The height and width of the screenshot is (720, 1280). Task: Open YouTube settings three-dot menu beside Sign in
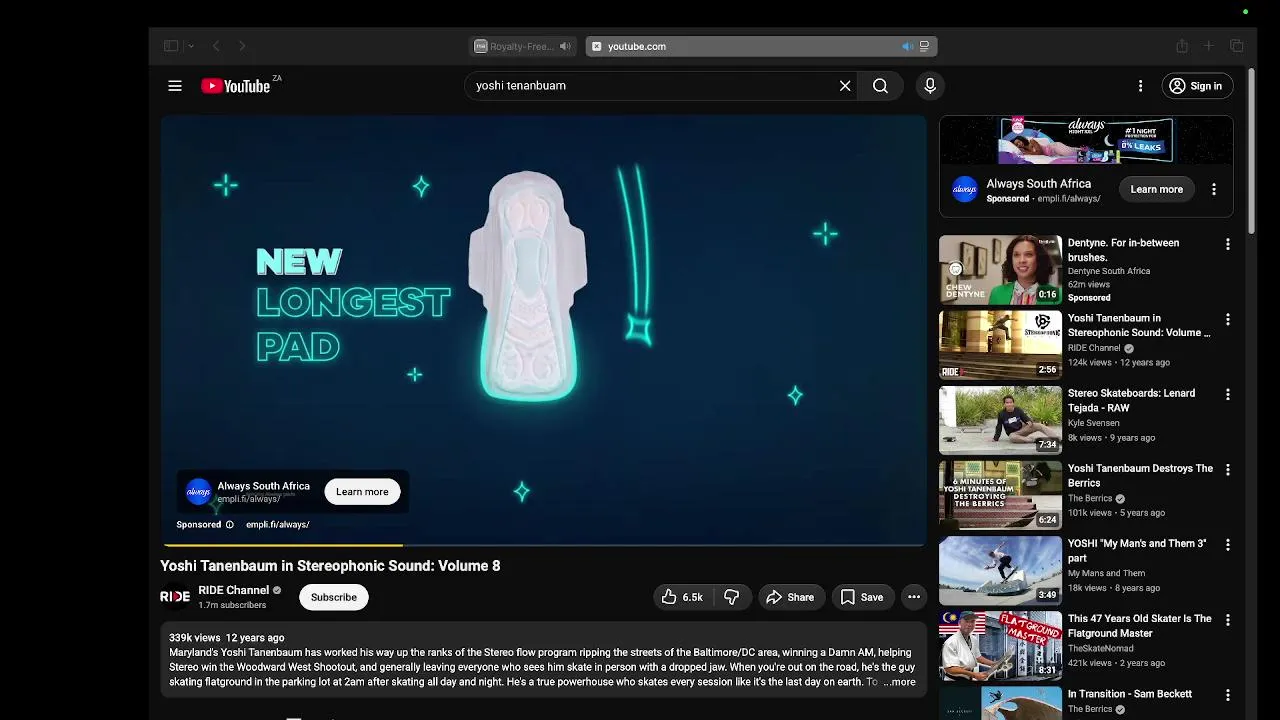(1140, 86)
